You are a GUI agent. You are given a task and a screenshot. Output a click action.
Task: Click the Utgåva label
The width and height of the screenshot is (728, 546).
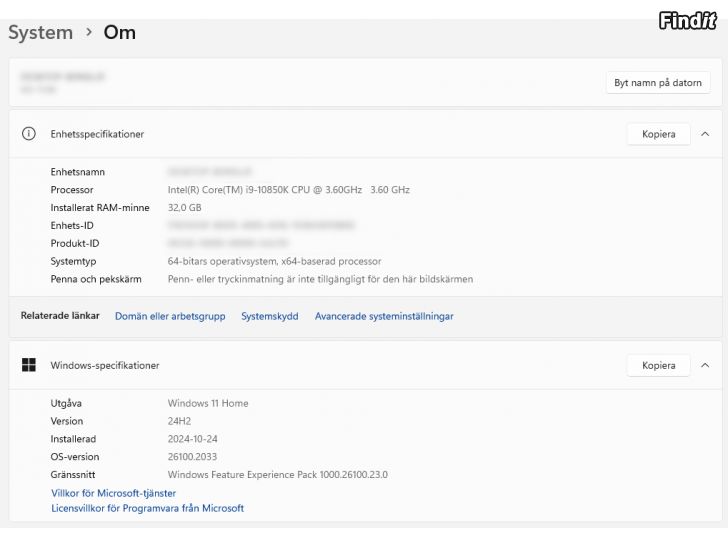[66, 403]
